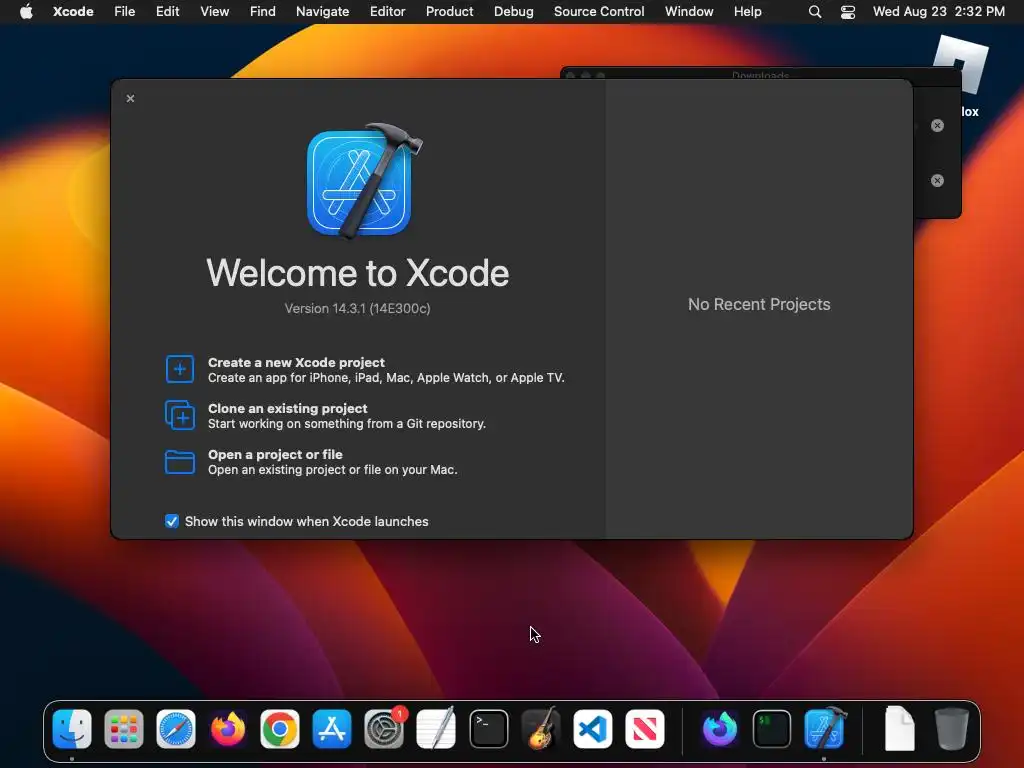The height and width of the screenshot is (768, 1024).
Task: Open the View menu
Action: (x=214, y=11)
